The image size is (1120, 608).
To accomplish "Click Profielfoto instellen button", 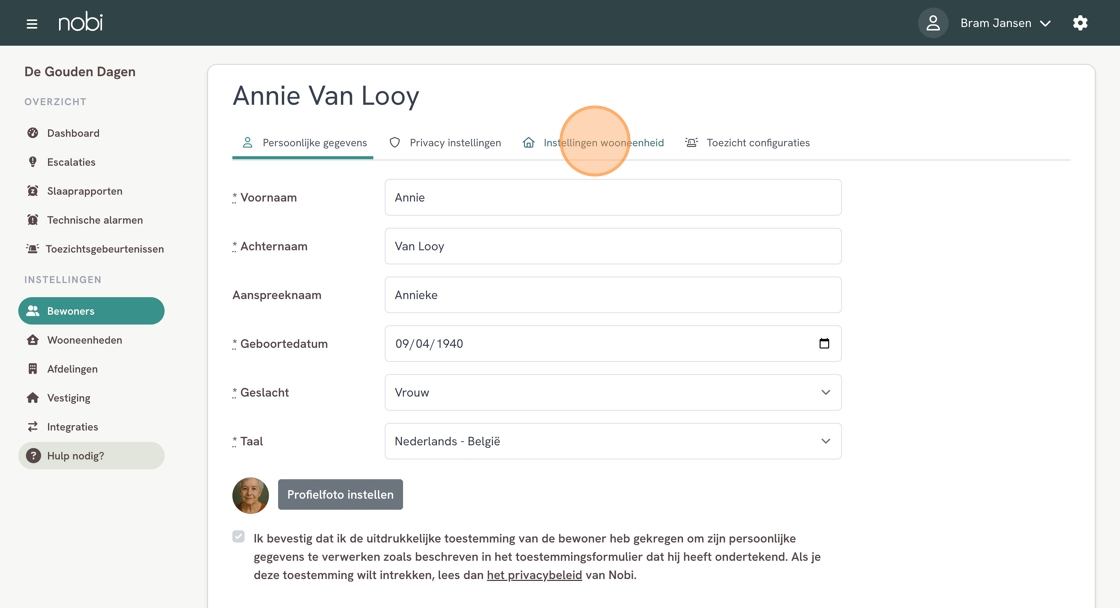I will click(x=340, y=494).
